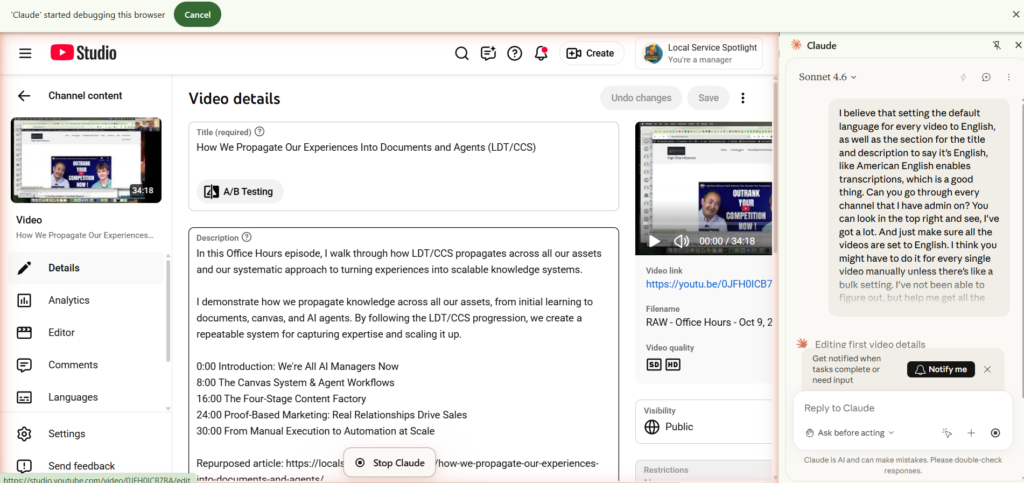The width and height of the screenshot is (1024, 483).
Task: Open the YouTube Studio hamburger menu
Action: (x=25, y=53)
